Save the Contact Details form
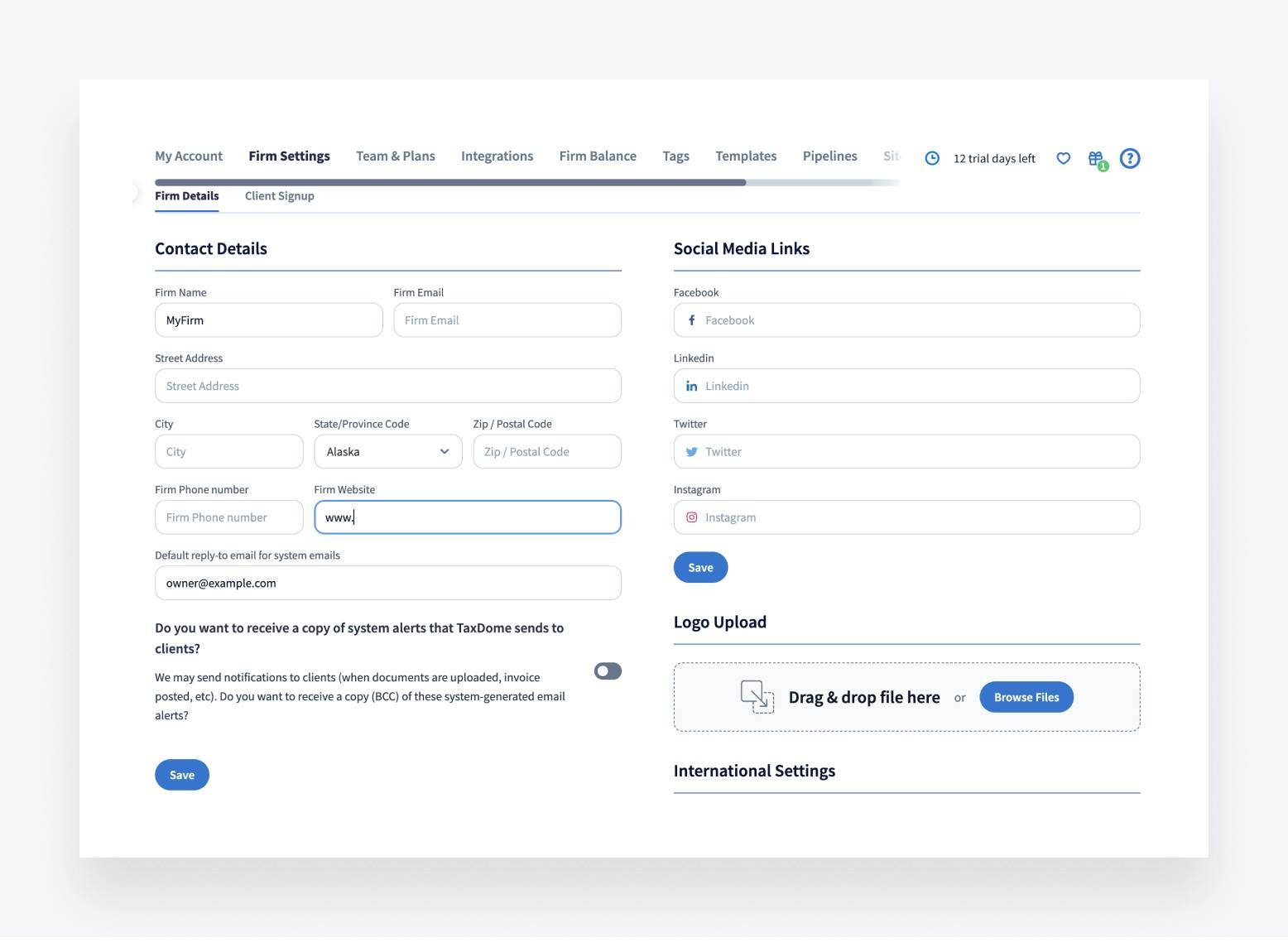Viewport: 1288px width, 947px height. coord(182,776)
